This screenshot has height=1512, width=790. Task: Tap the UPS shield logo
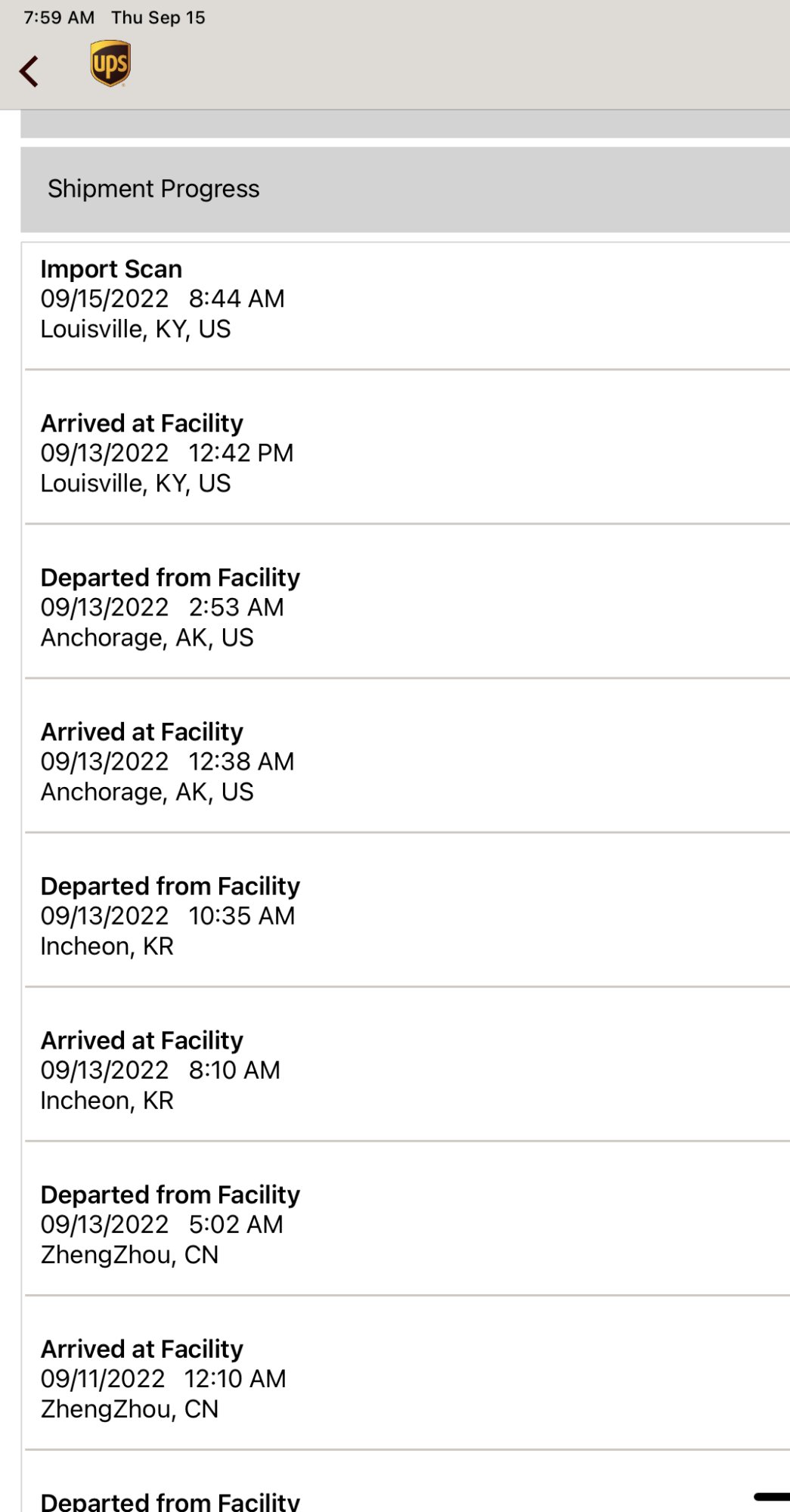click(110, 64)
